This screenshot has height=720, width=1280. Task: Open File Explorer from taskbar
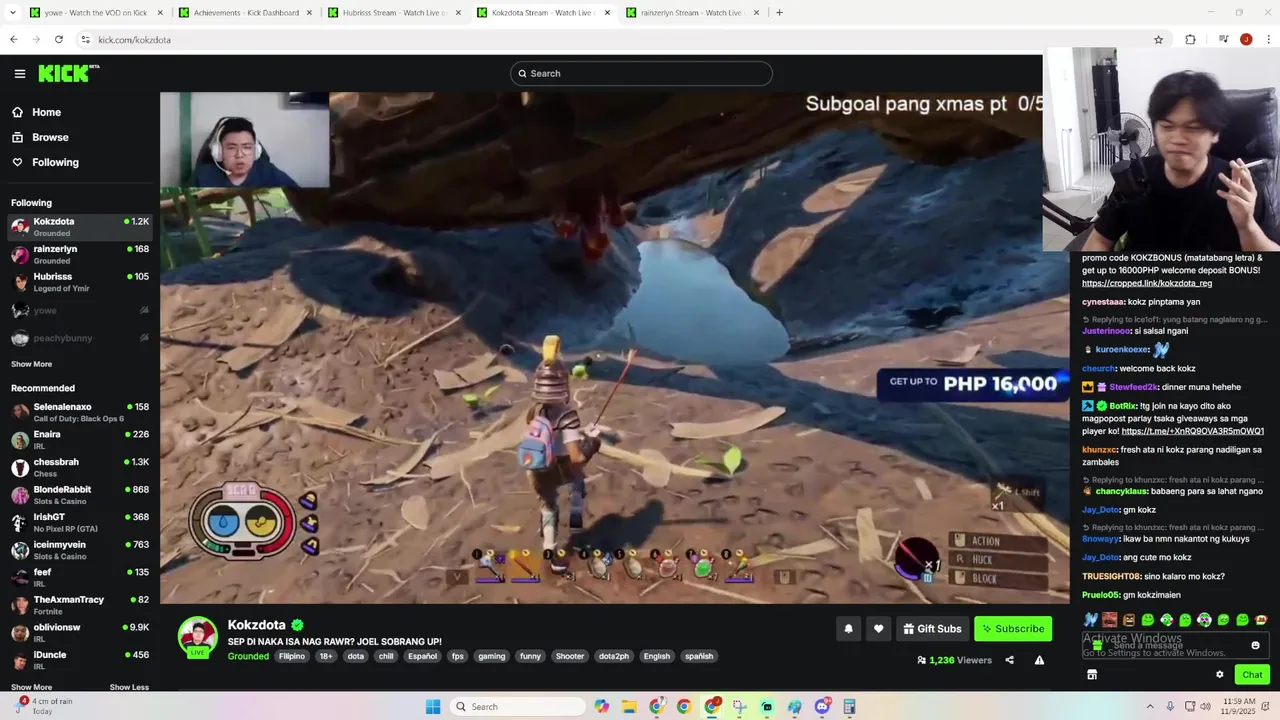pyautogui.click(x=629, y=707)
